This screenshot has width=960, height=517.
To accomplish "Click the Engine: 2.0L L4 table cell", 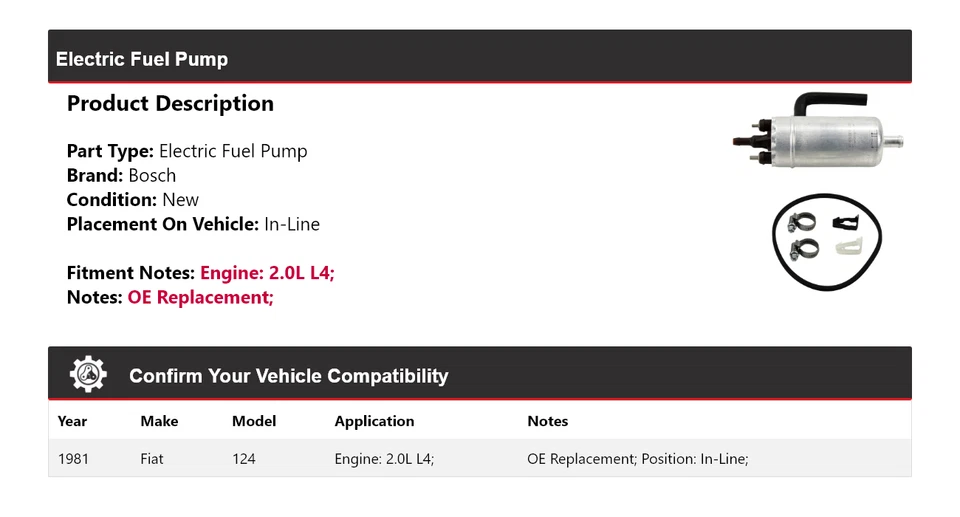I will [x=384, y=459].
